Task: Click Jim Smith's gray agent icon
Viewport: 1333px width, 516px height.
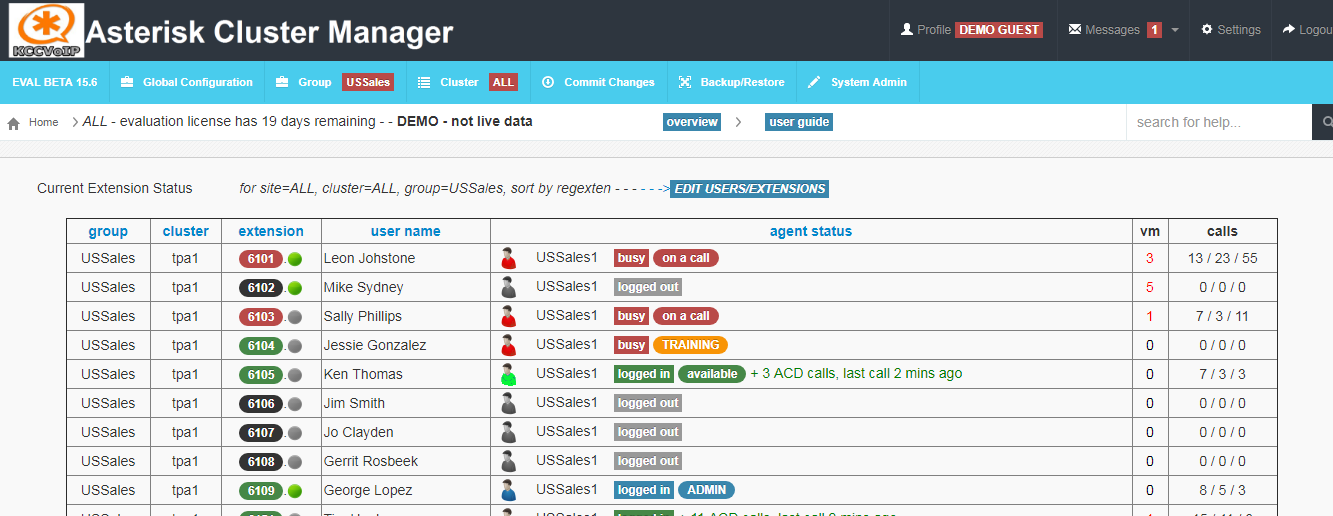Action: [508, 404]
